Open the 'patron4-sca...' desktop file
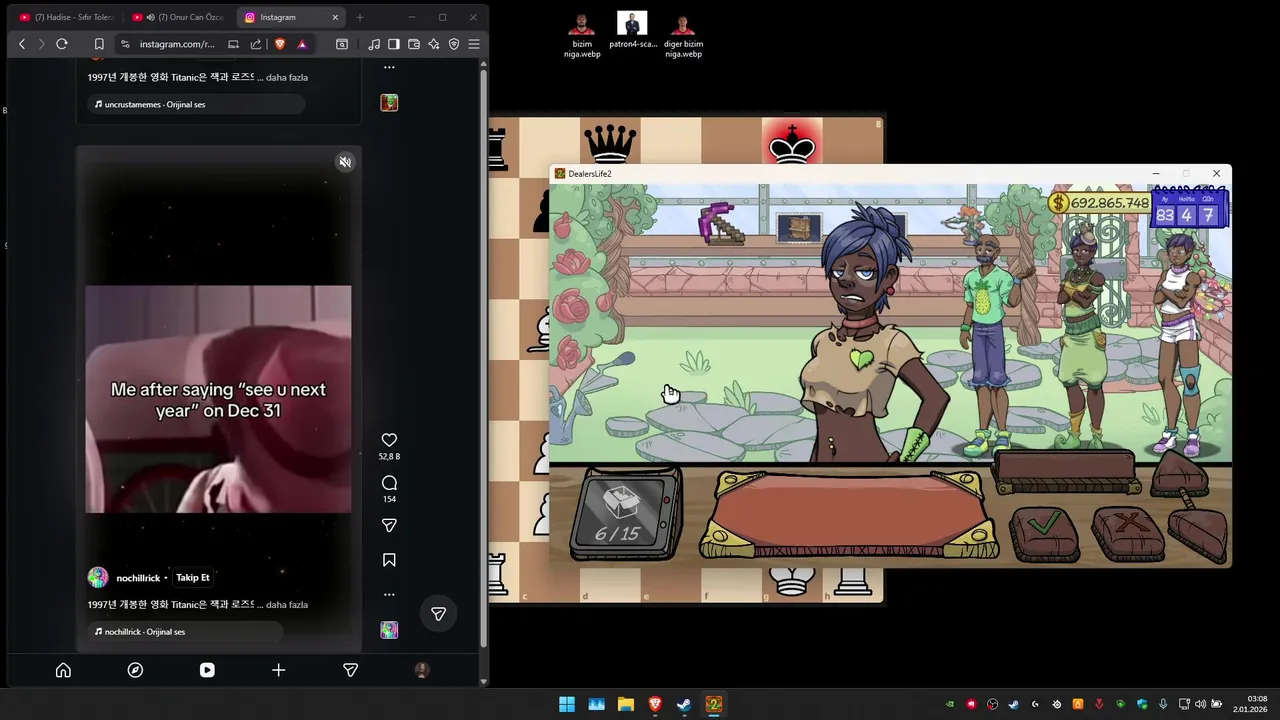1280x720 pixels. click(632, 30)
